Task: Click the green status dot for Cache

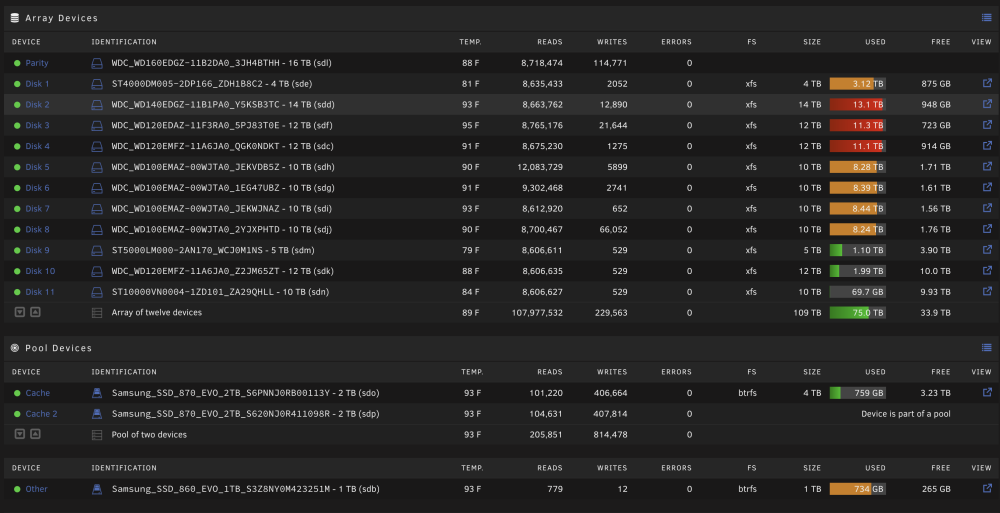Action: [x=17, y=393]
